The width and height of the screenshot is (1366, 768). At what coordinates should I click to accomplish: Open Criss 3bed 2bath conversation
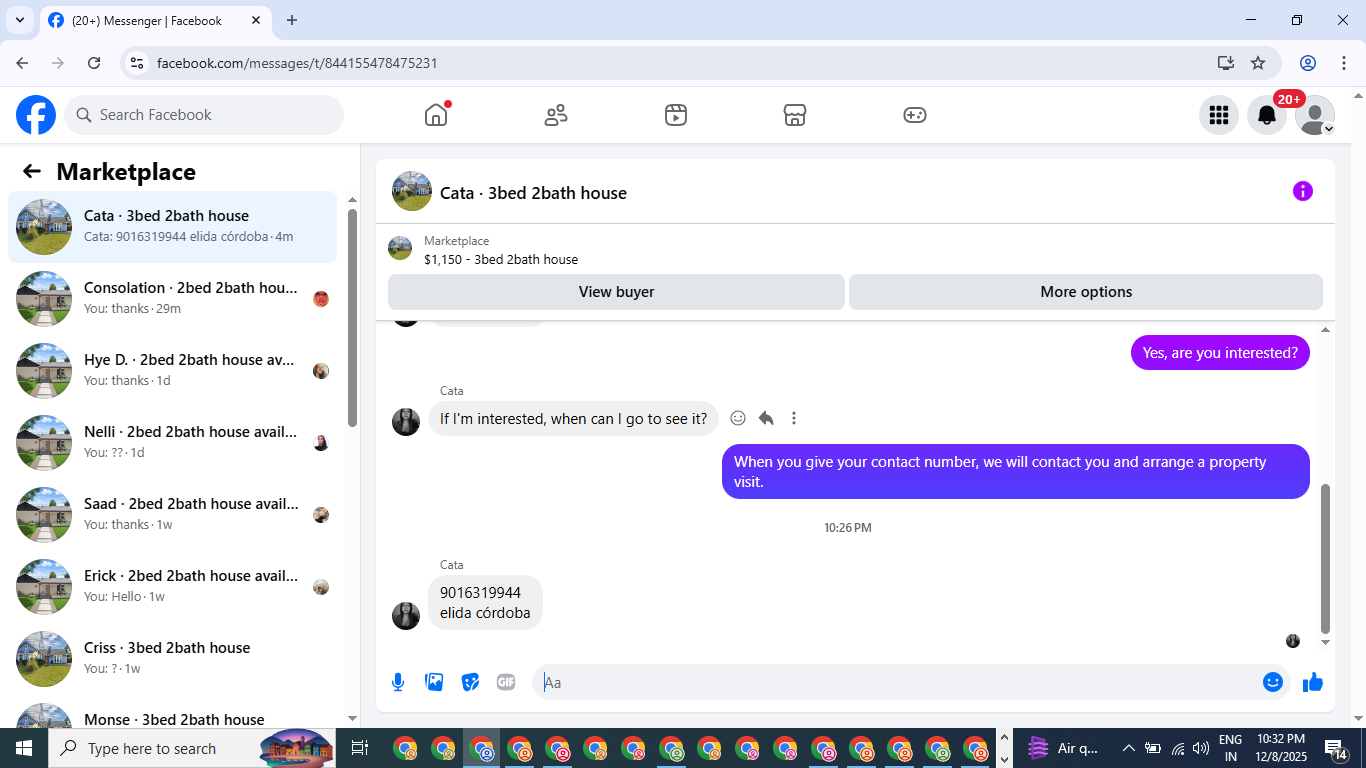172,659
